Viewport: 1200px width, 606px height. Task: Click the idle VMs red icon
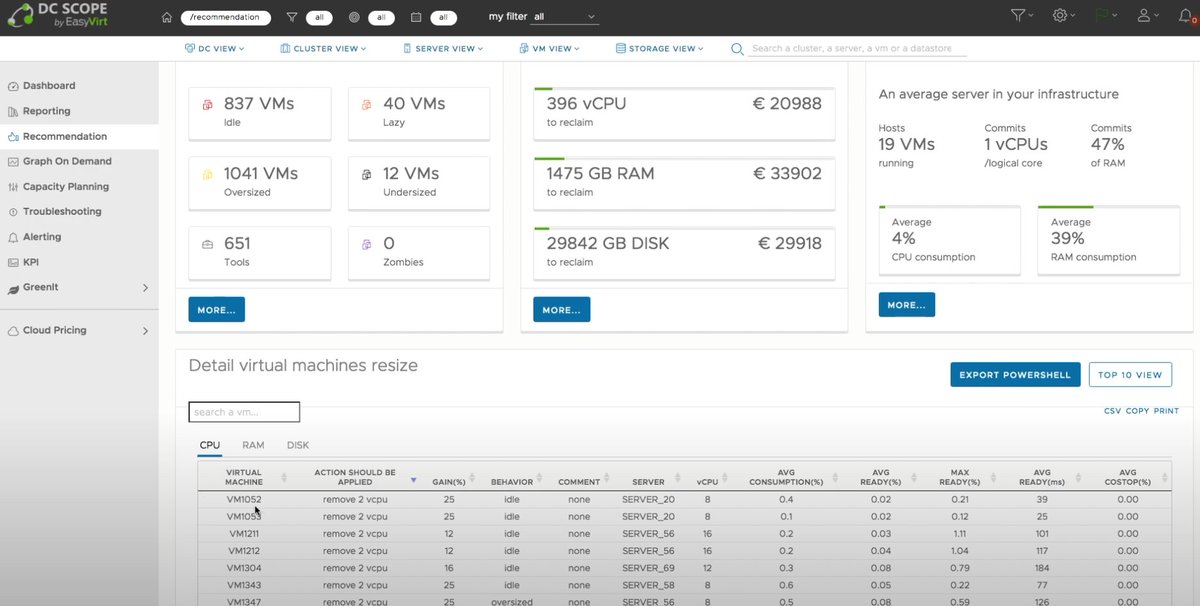pos(207,105)
